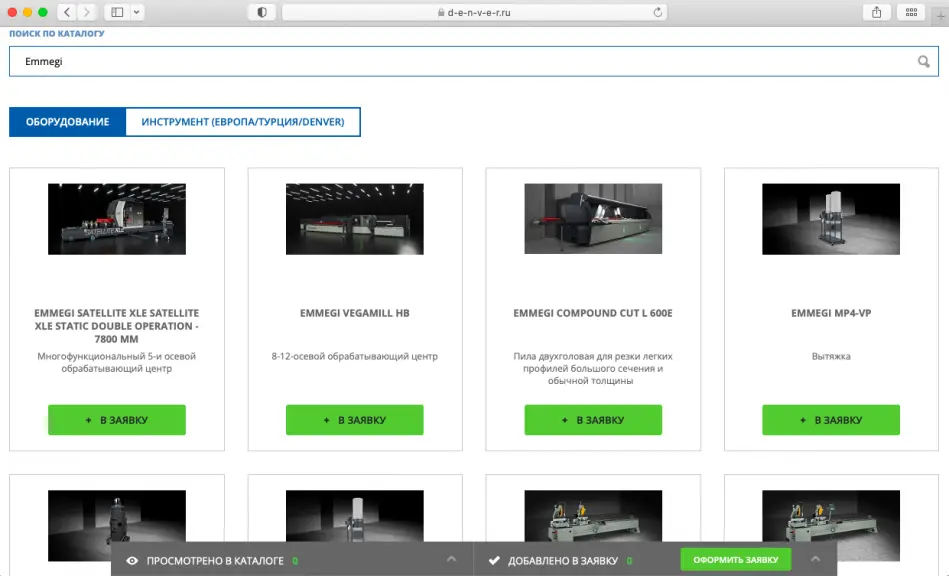949x576 pixels.
Task: Show the Safari sidebar
Action: pyautogui.click(x=117, y=12)
